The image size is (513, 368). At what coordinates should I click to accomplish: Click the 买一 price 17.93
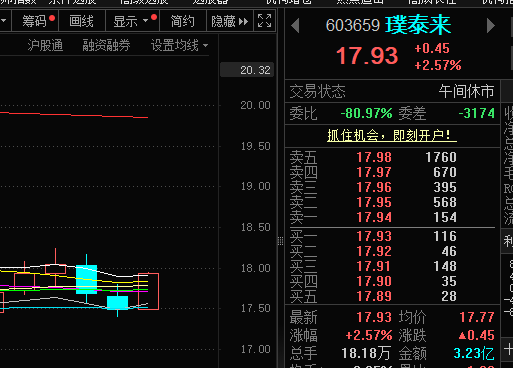(x=374, y=236)
